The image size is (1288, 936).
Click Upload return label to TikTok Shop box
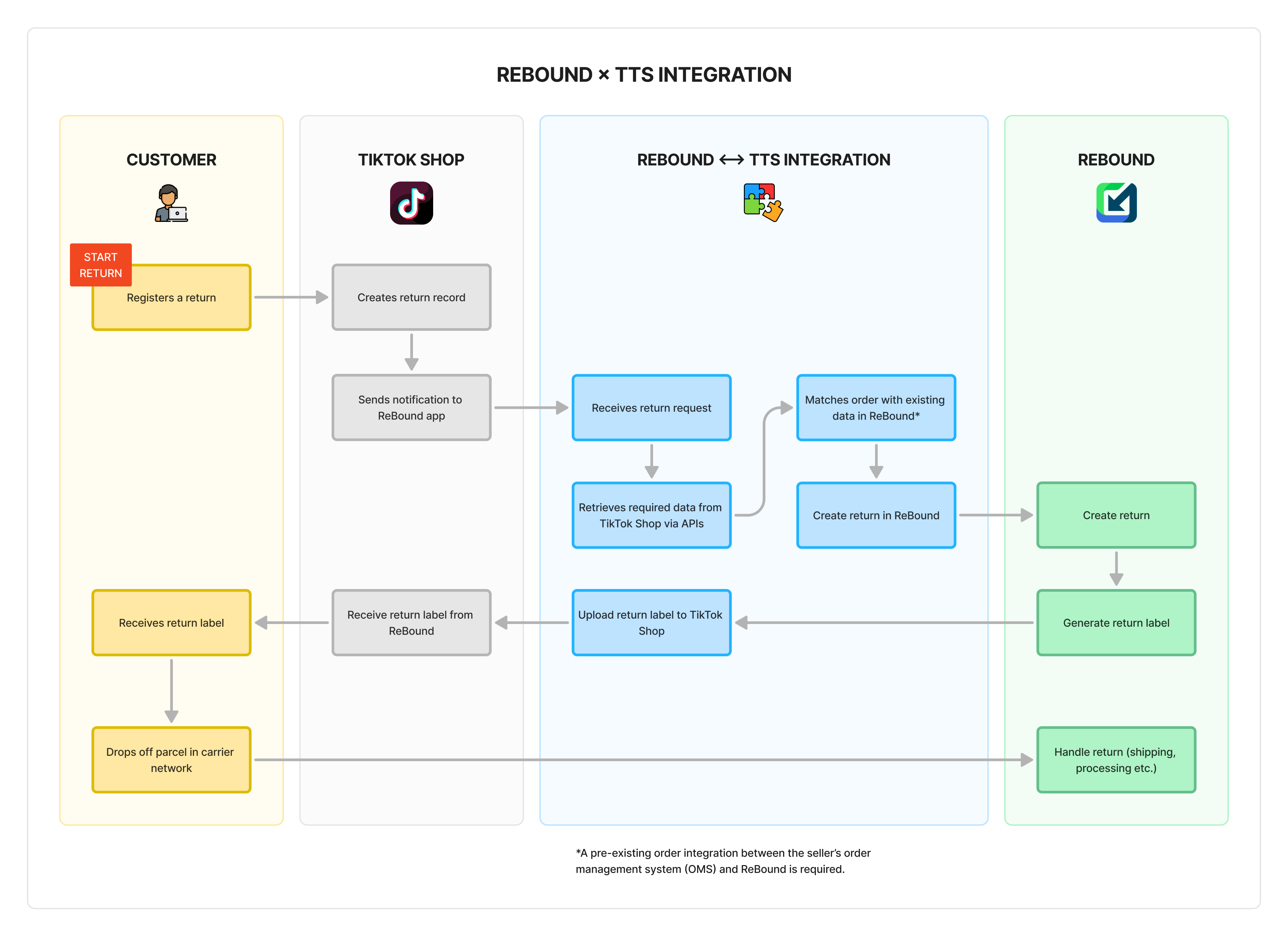pos(651,623)
